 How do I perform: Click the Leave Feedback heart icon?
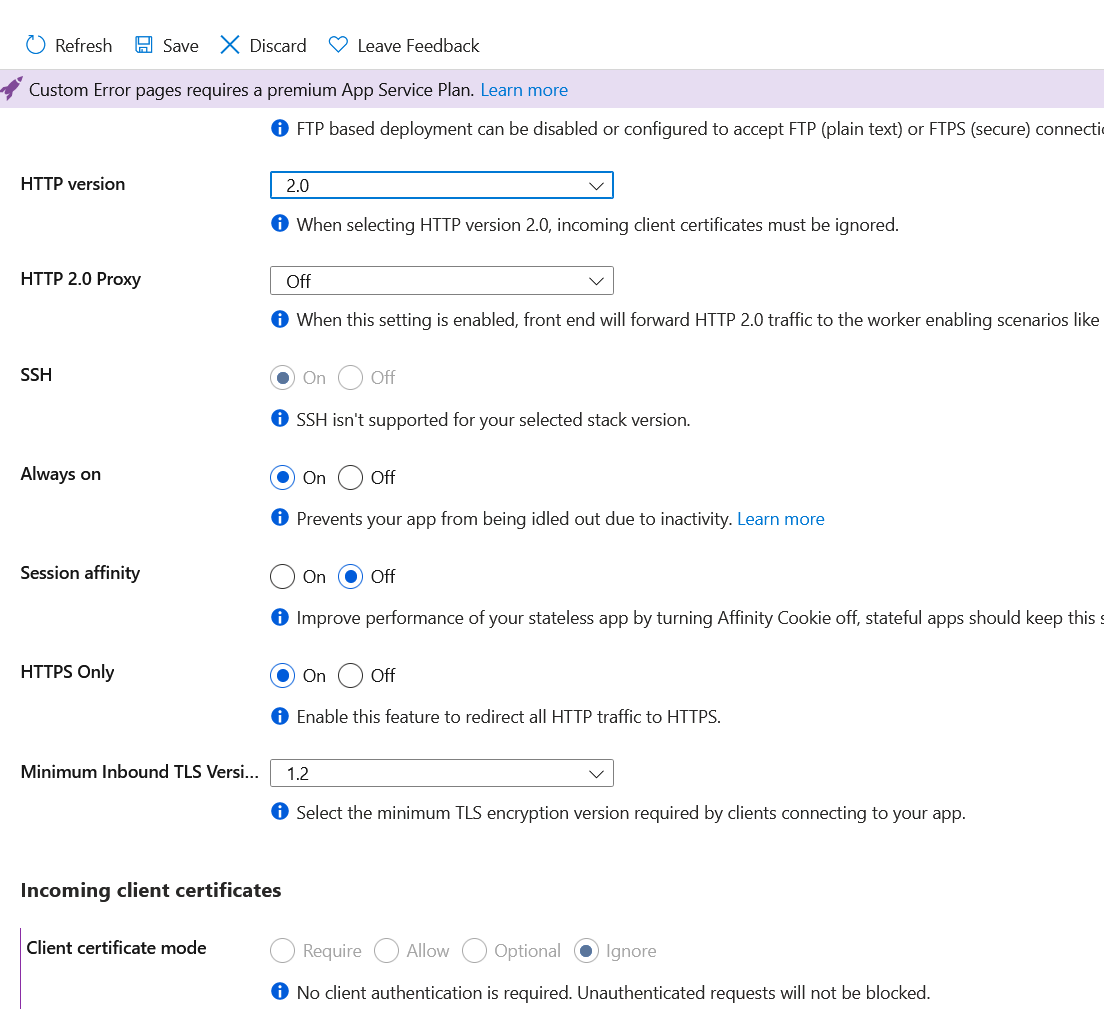[338, 45]
